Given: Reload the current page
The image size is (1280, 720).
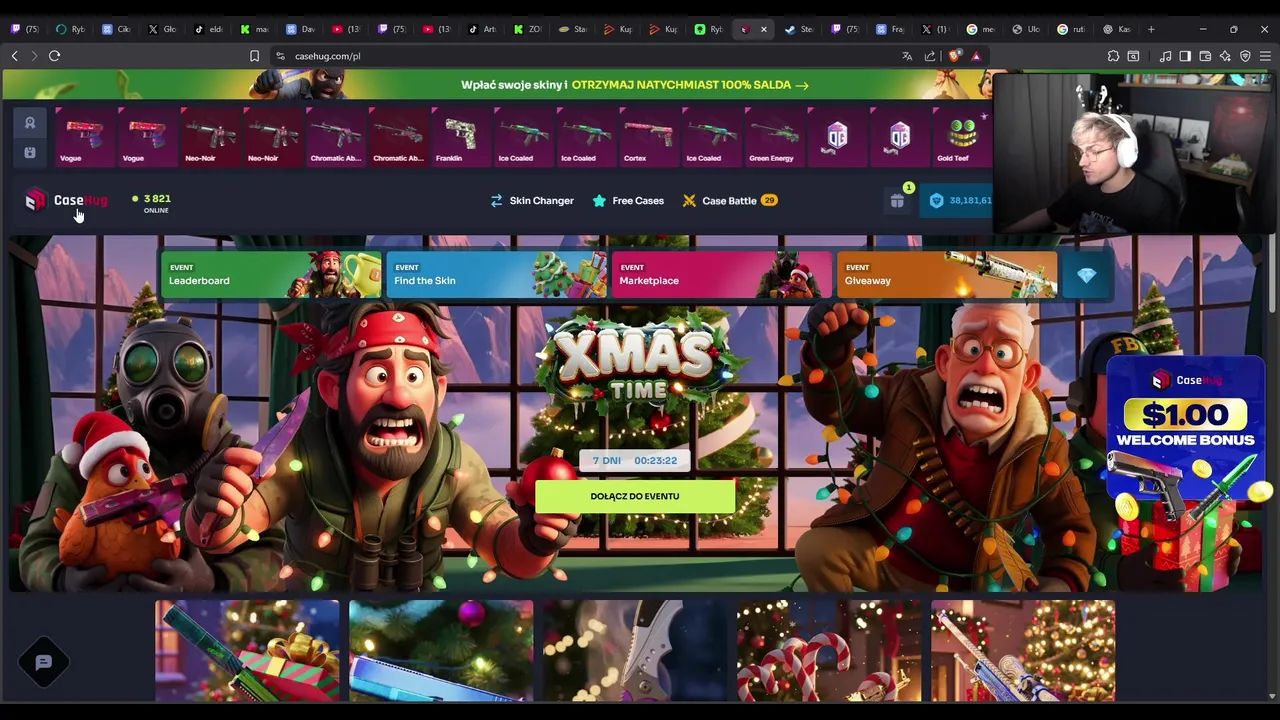Looking at the screenshot, I should [54, 56].
